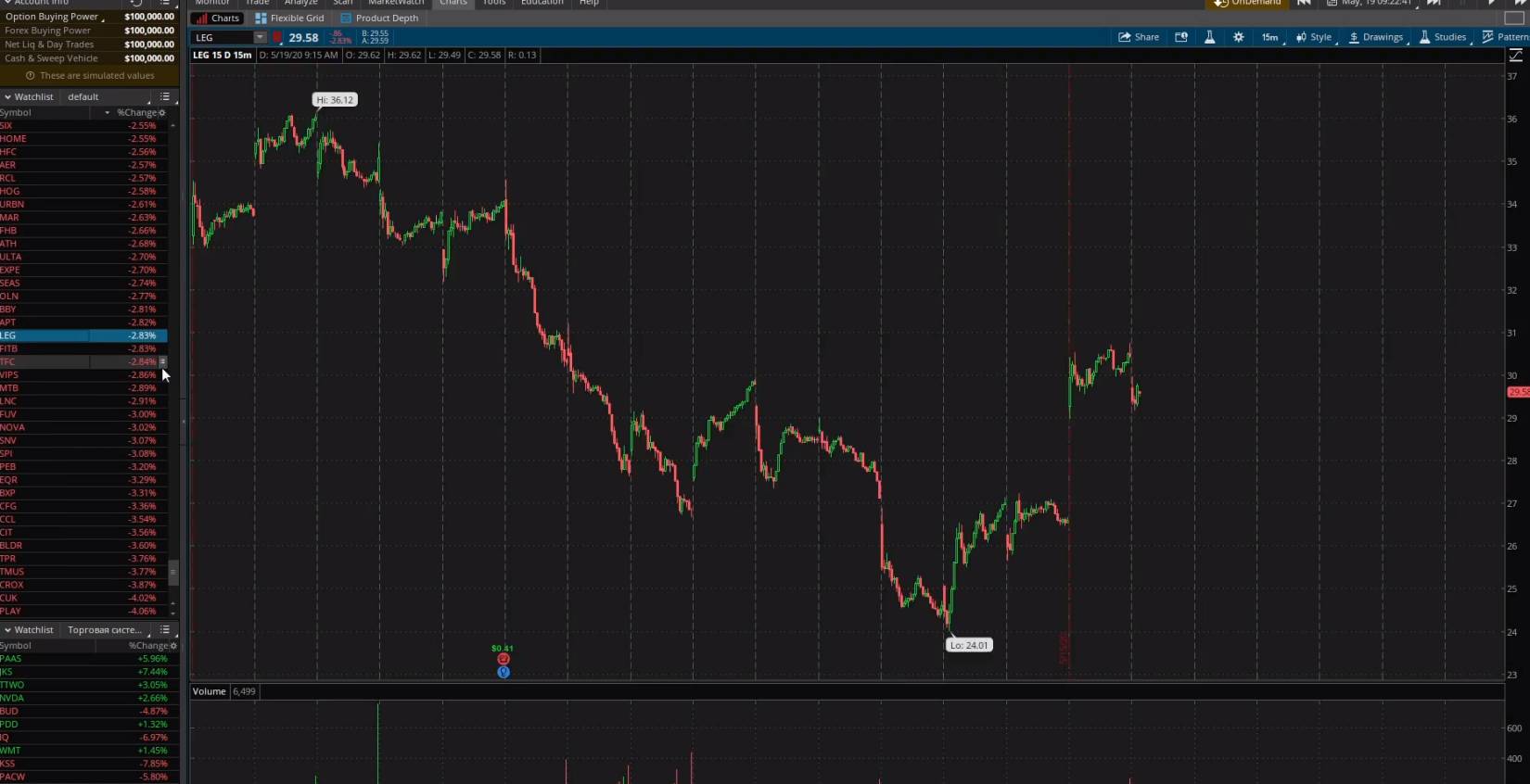Open the chart Style dropdown
The width and height of the screenshot is (1530, 784).
(1314, 37)
